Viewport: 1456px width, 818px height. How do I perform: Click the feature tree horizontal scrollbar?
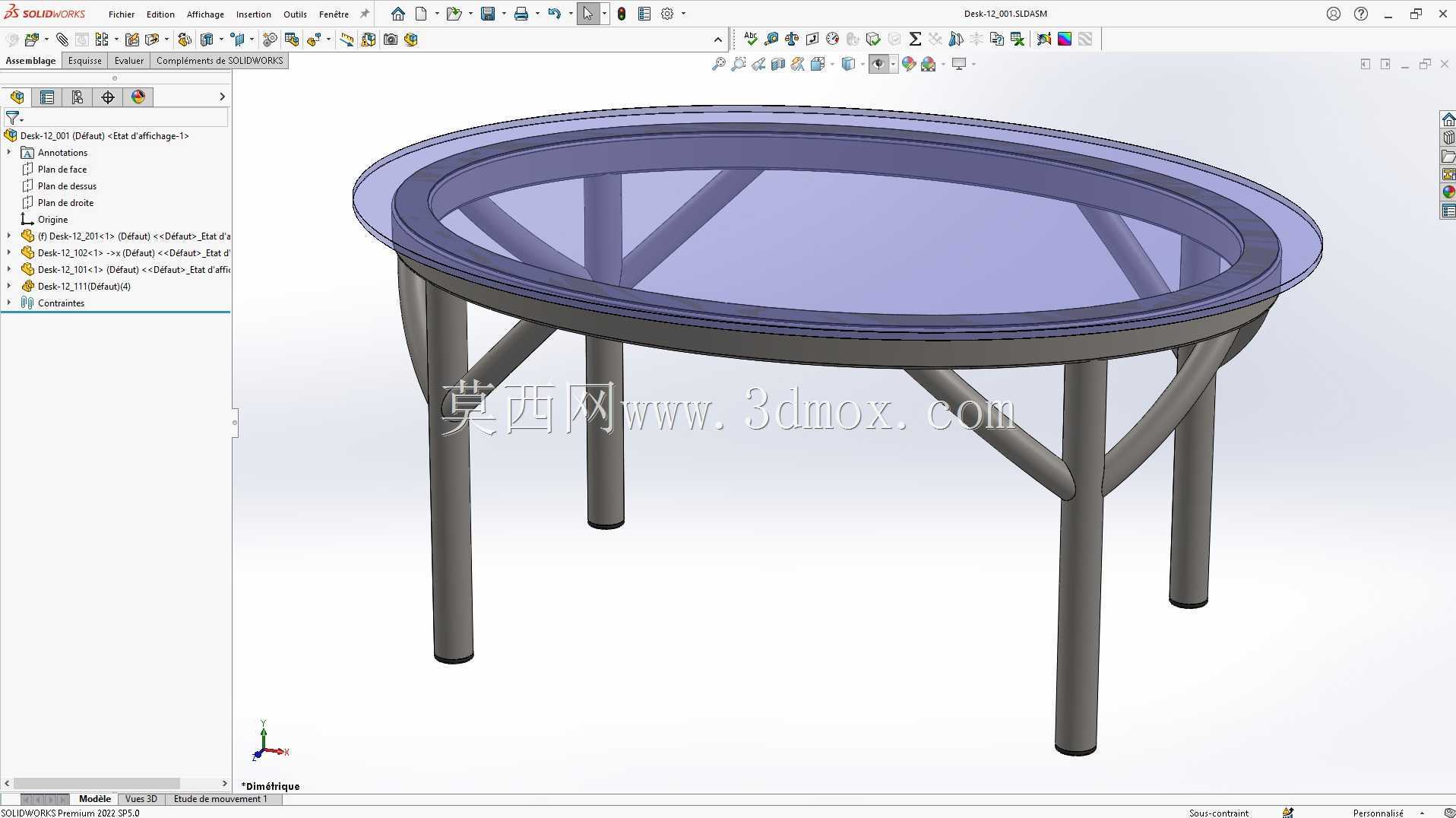tap(97, 783)
